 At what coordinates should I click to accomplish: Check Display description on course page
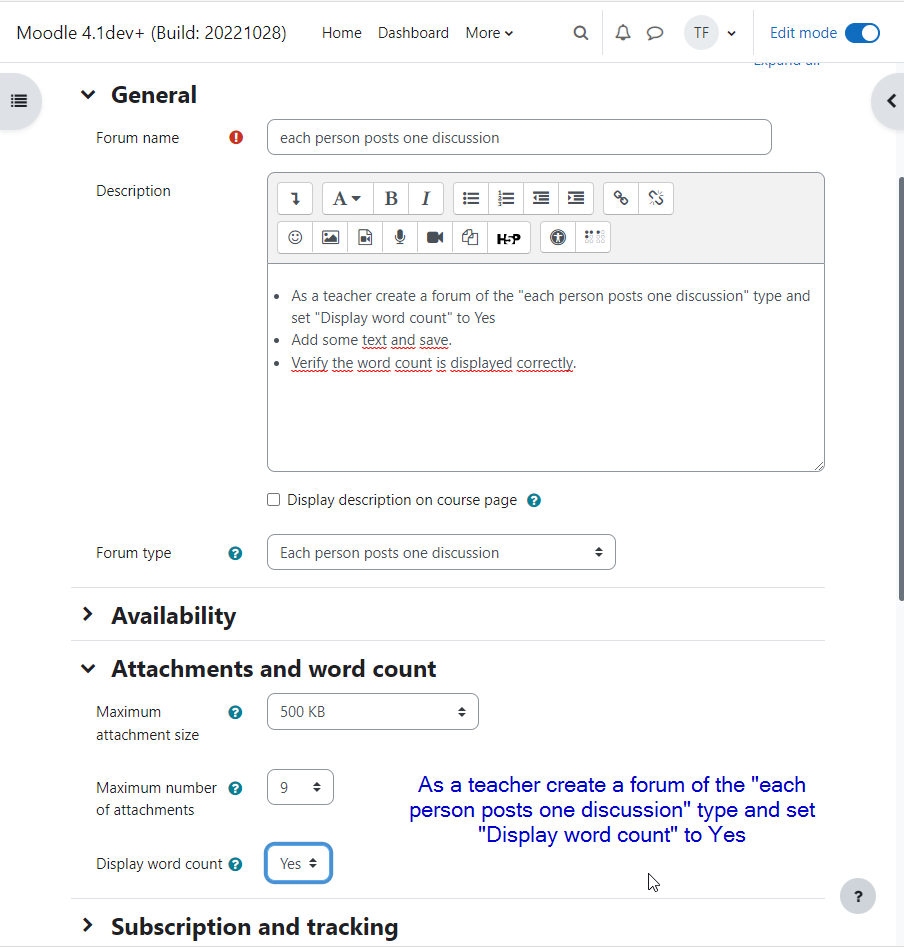click(274, 500)
